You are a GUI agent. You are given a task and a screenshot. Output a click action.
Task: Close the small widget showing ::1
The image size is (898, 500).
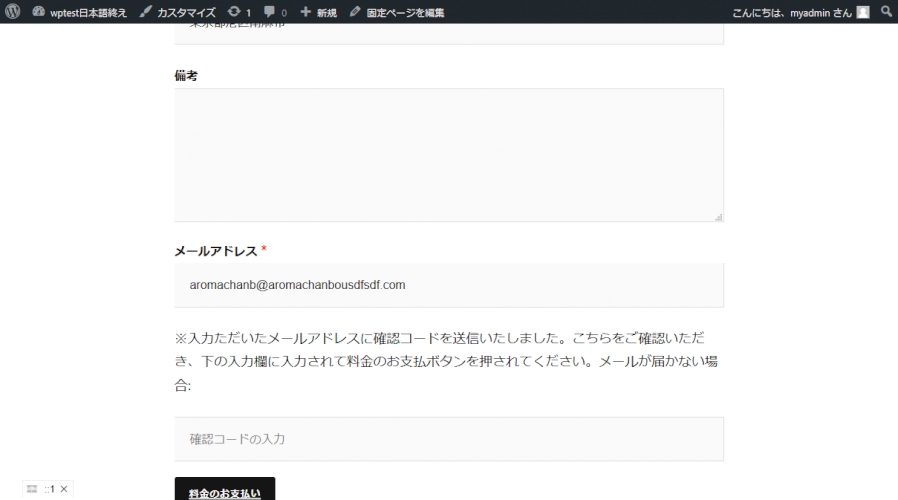64,489
